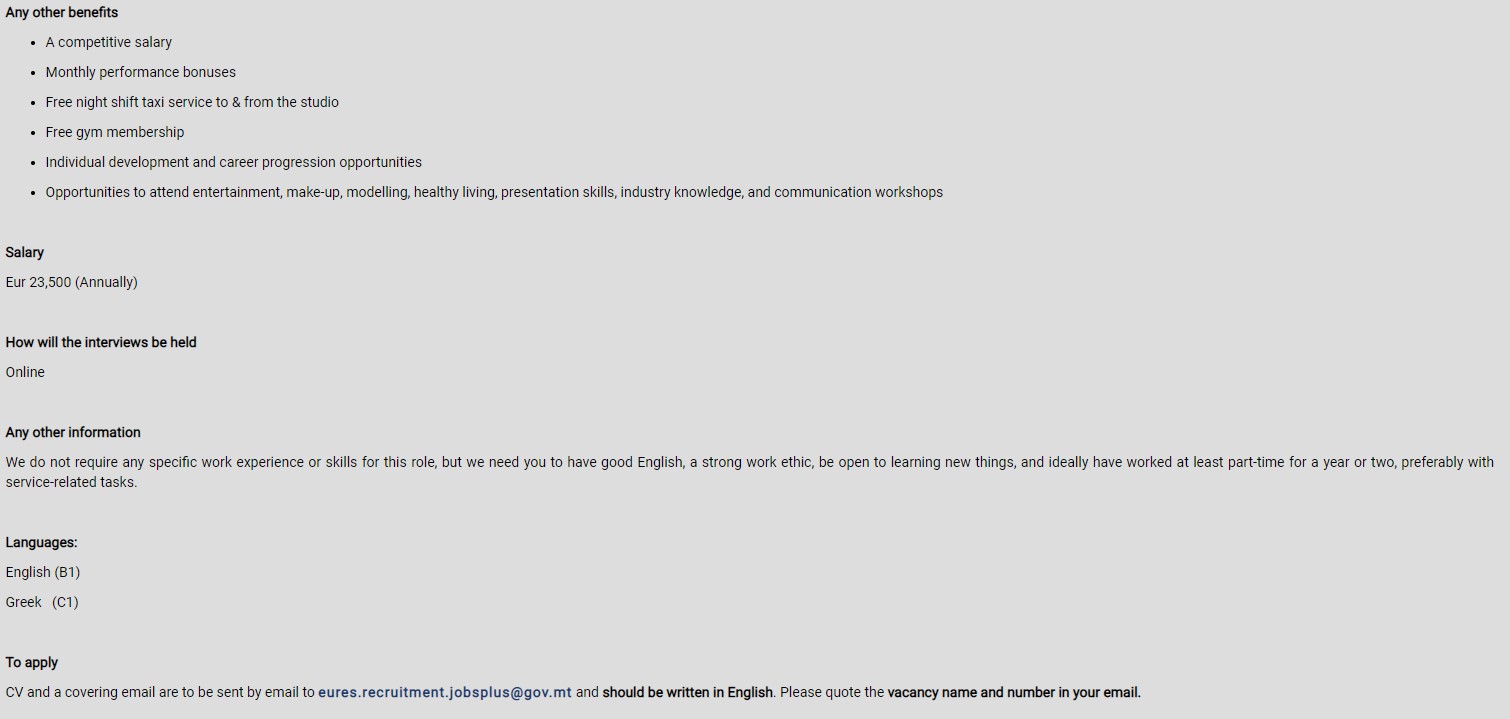Click the bold 'should be written in English' text
The width and height of the screenshot is (1510, 719).
[687, 692]
